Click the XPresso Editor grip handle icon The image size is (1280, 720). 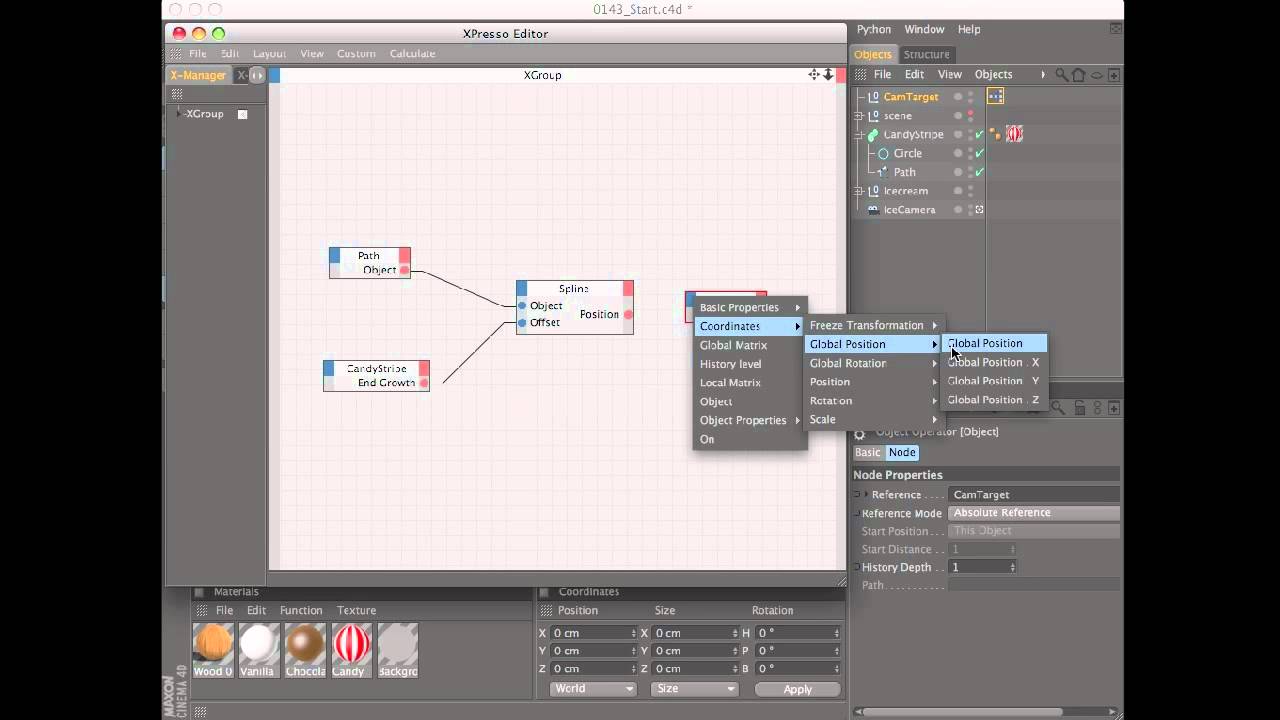pos(177,54)
